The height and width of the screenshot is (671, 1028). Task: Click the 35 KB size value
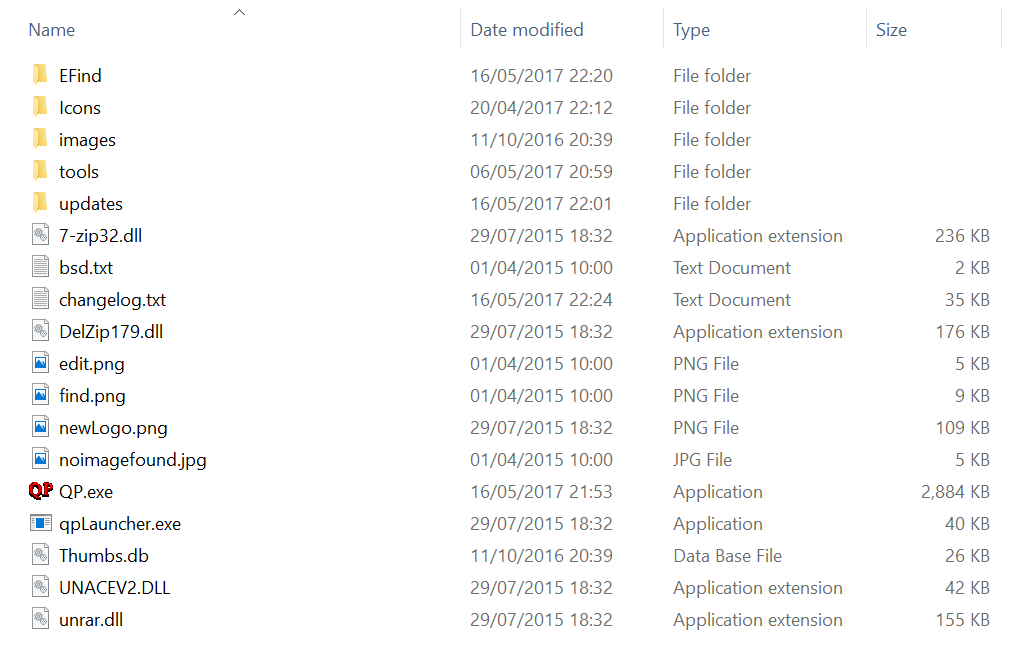click(966, 300)
